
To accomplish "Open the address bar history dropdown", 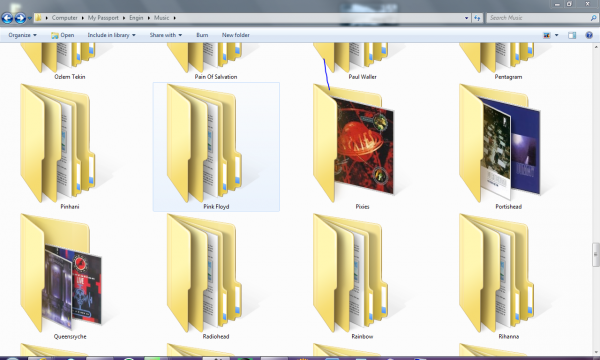I will tap(466, 18).
